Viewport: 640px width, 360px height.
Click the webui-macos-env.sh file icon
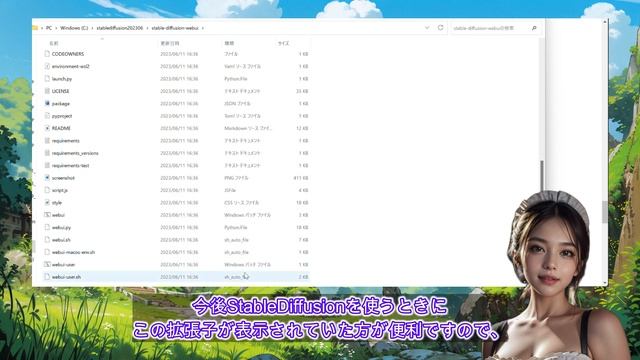[47, 252]
